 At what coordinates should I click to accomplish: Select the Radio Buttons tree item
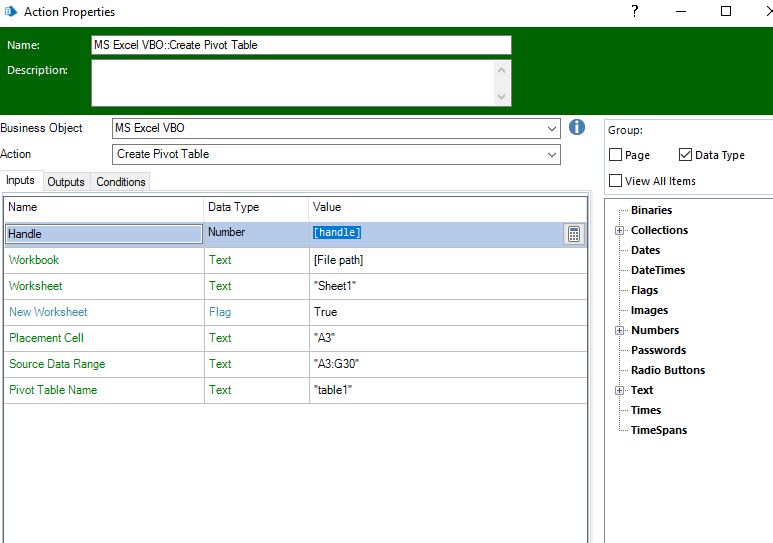[x=668, y=370]
